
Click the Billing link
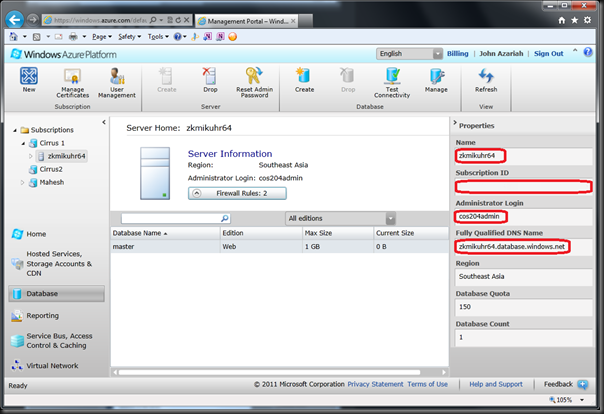pyautogui.click(x=458, y=54)
